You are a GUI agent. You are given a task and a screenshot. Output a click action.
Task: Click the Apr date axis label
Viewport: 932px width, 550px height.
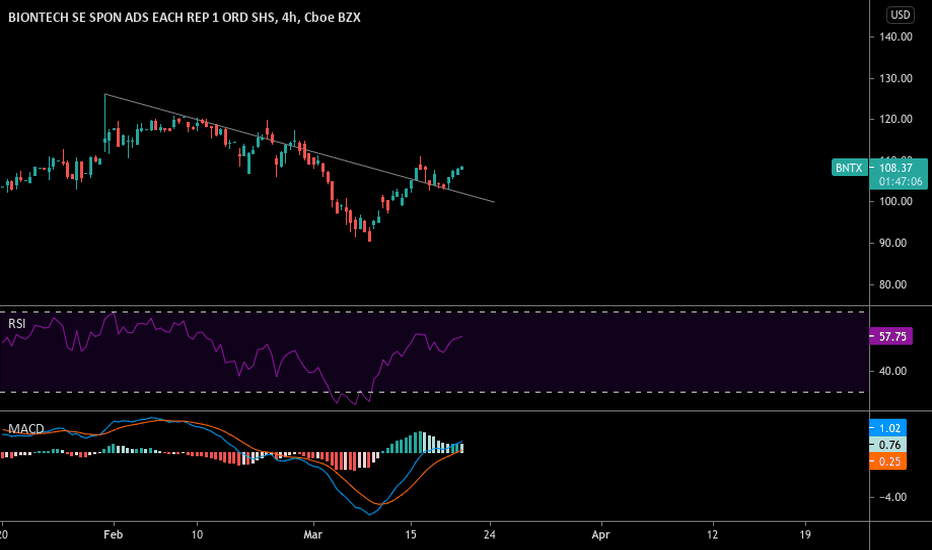601,535
